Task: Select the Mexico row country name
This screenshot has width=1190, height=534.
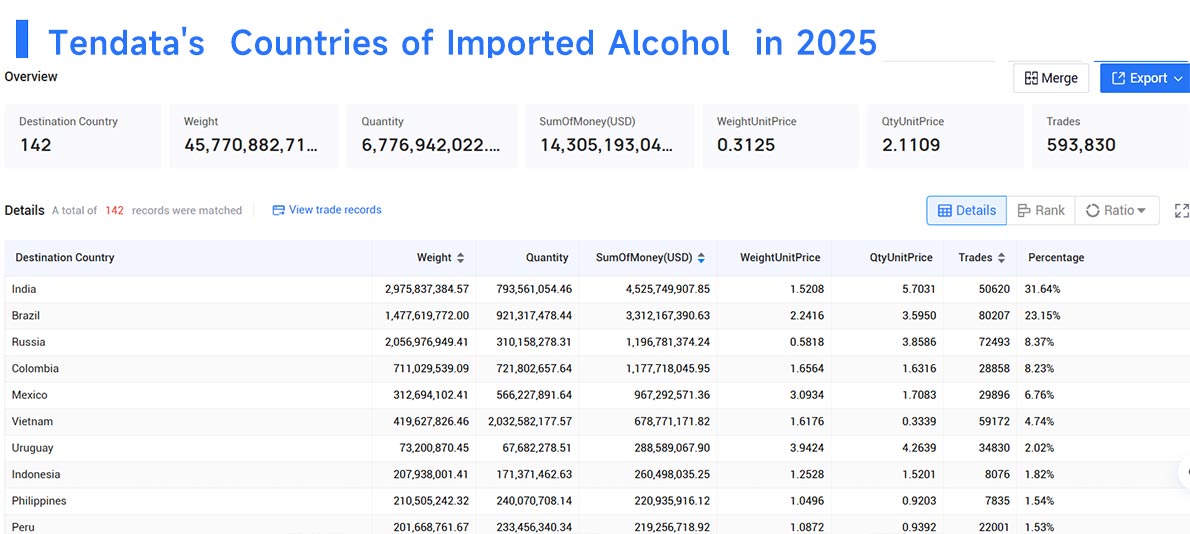Action: tap(30, 395)
